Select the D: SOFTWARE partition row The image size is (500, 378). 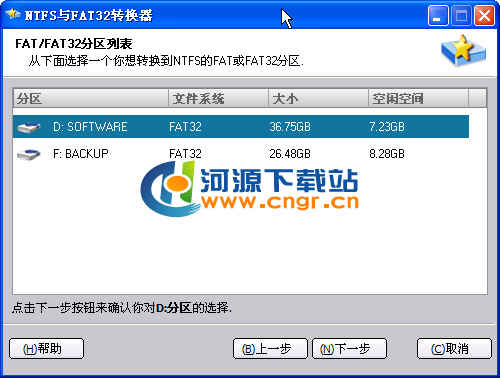[241, 127]
